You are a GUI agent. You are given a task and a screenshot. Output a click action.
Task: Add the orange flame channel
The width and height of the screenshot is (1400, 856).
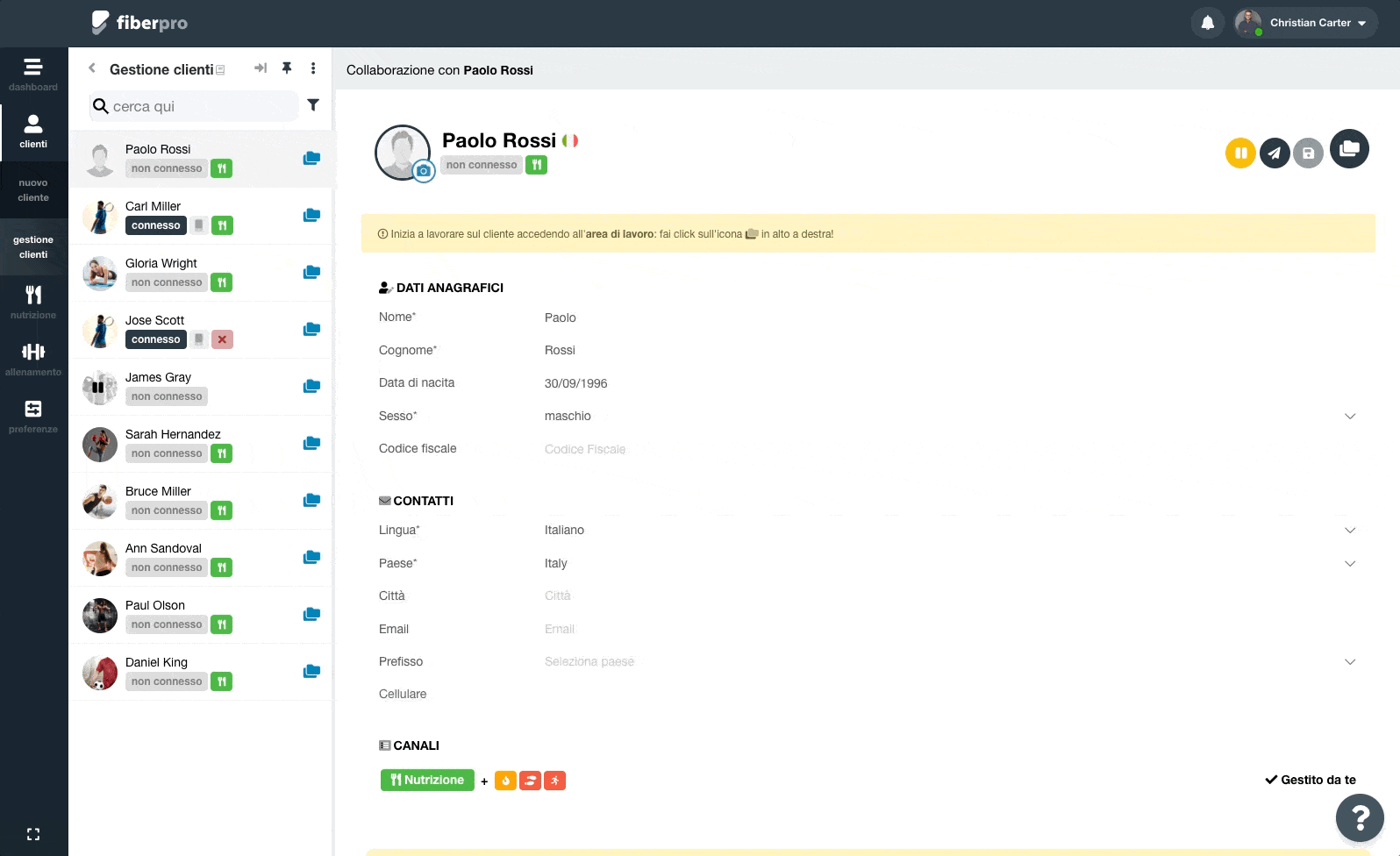coord(505,781)
